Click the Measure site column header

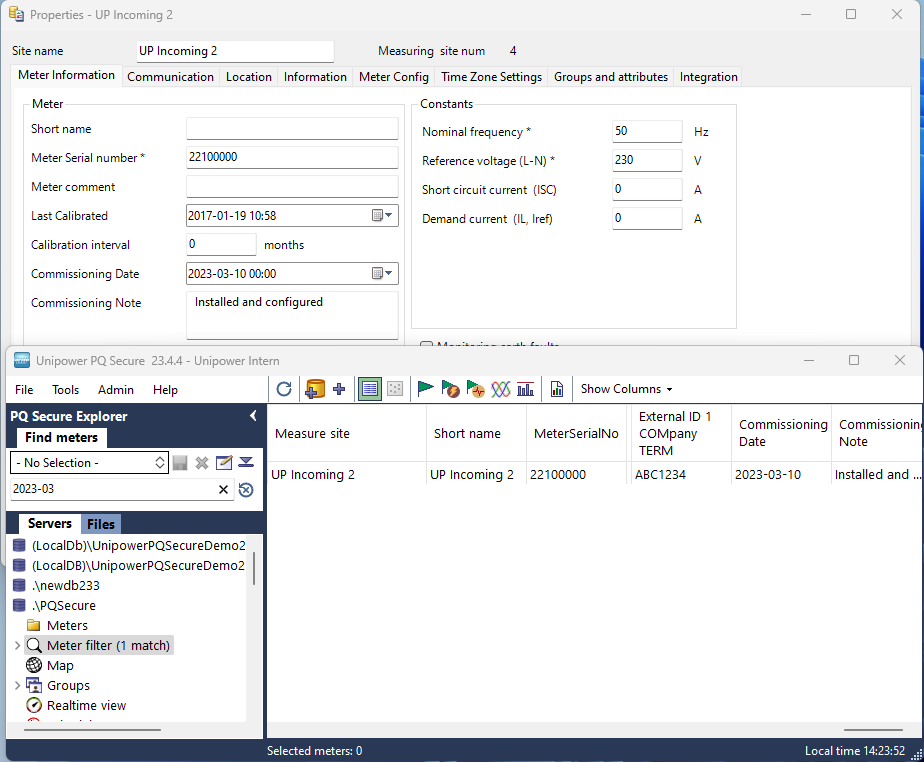pyautogui.click(x=347, y=434)
